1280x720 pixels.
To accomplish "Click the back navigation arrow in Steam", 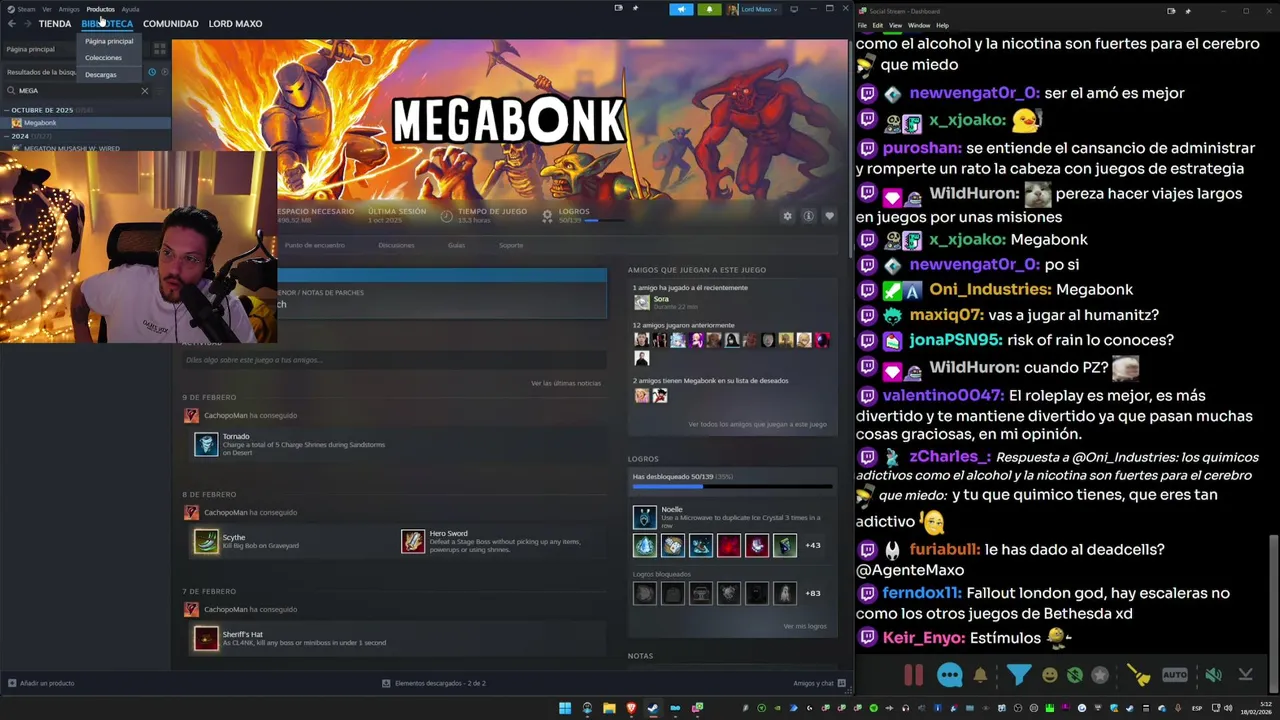I will click(x=11, y=24).
